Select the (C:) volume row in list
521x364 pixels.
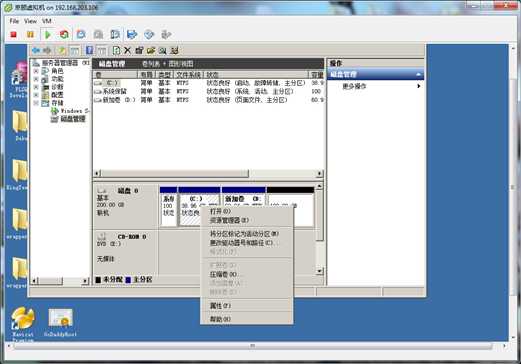point(208,83)
